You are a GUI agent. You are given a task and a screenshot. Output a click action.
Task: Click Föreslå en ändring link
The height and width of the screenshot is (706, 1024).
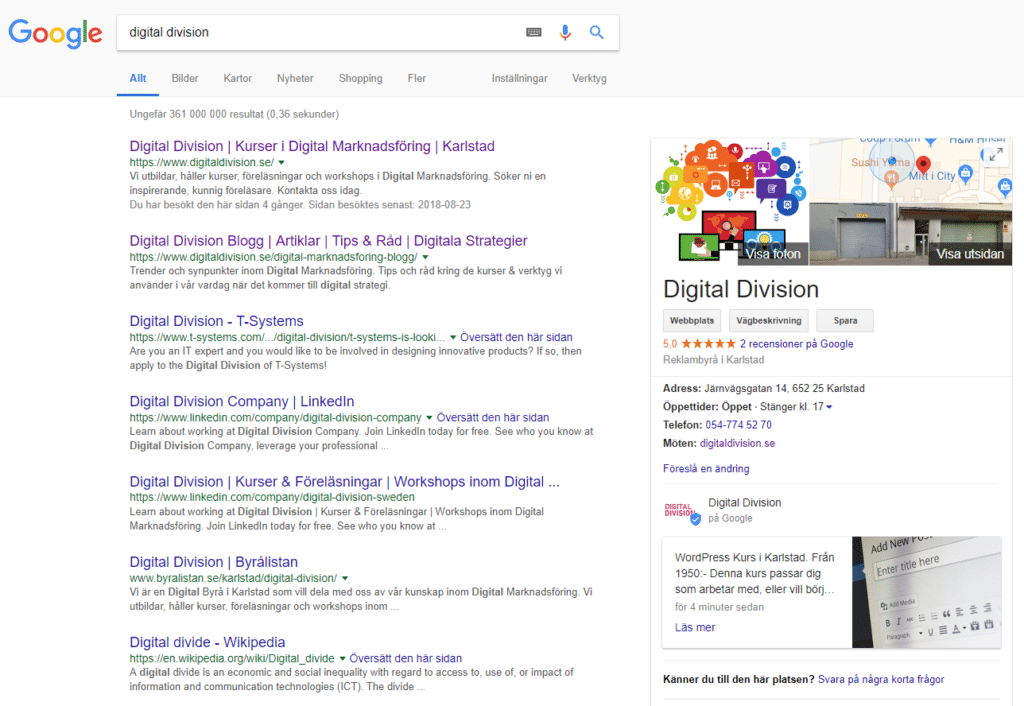click(706, 469)
